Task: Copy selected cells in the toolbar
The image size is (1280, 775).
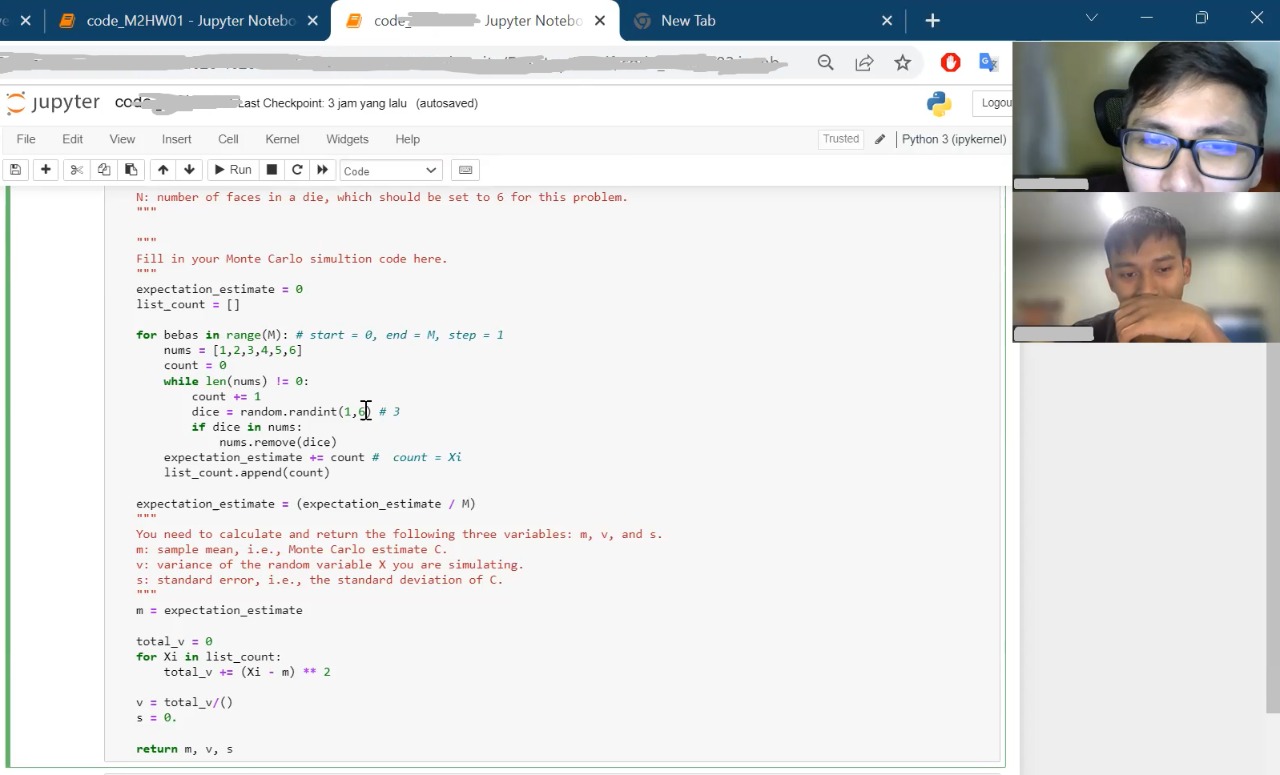Action: point(103,170)
